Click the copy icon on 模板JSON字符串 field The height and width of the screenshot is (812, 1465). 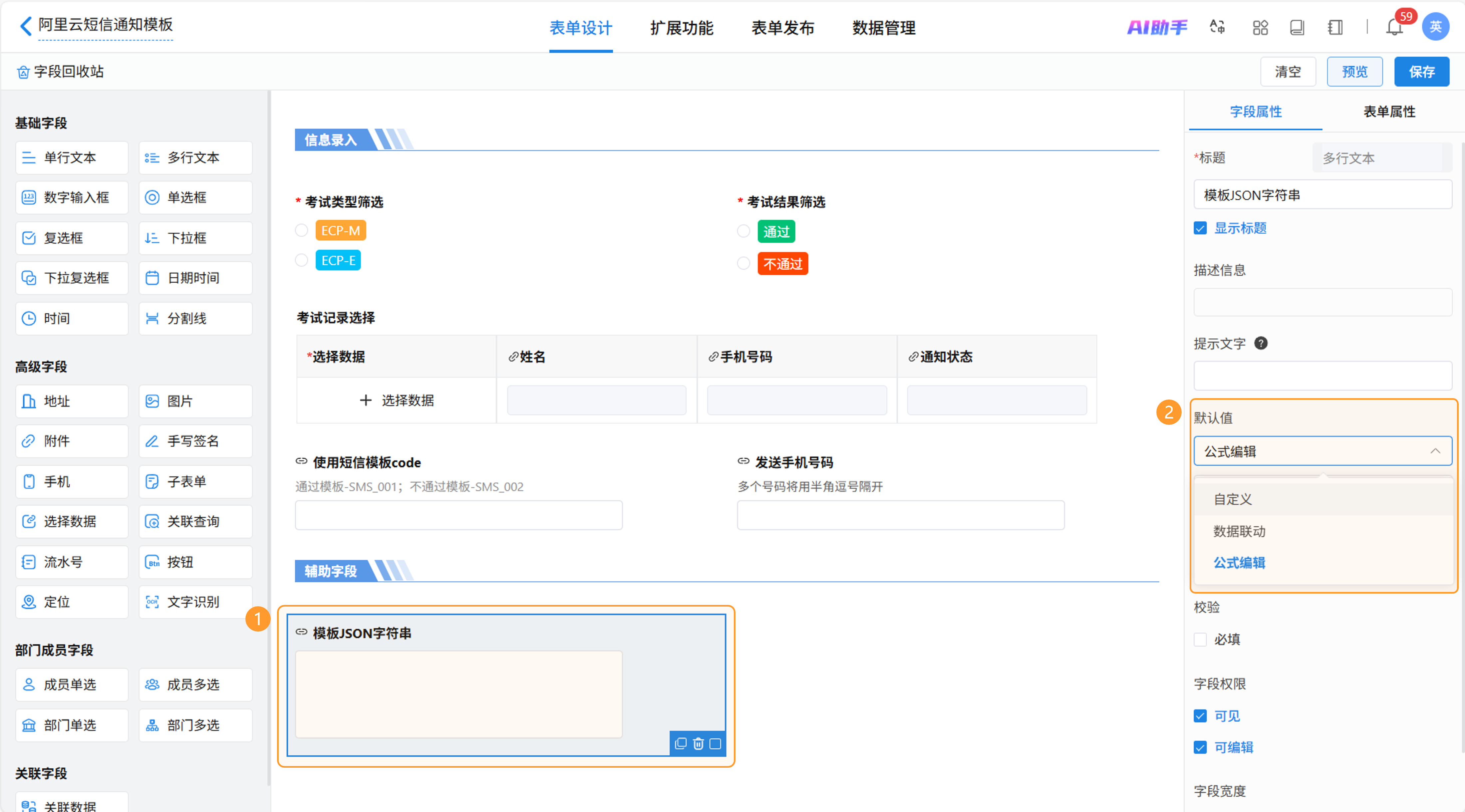[680, 743]
